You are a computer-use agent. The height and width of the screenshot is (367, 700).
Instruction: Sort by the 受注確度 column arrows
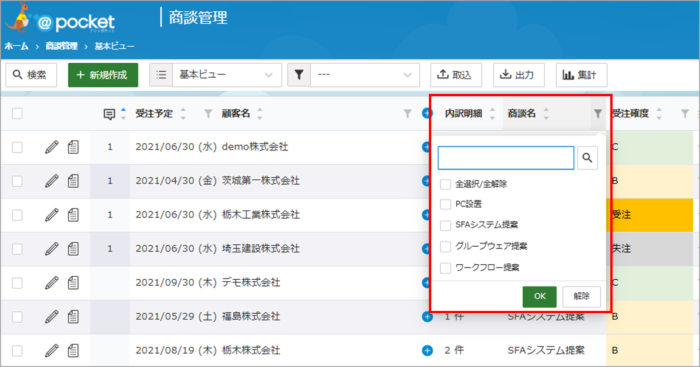659,113
